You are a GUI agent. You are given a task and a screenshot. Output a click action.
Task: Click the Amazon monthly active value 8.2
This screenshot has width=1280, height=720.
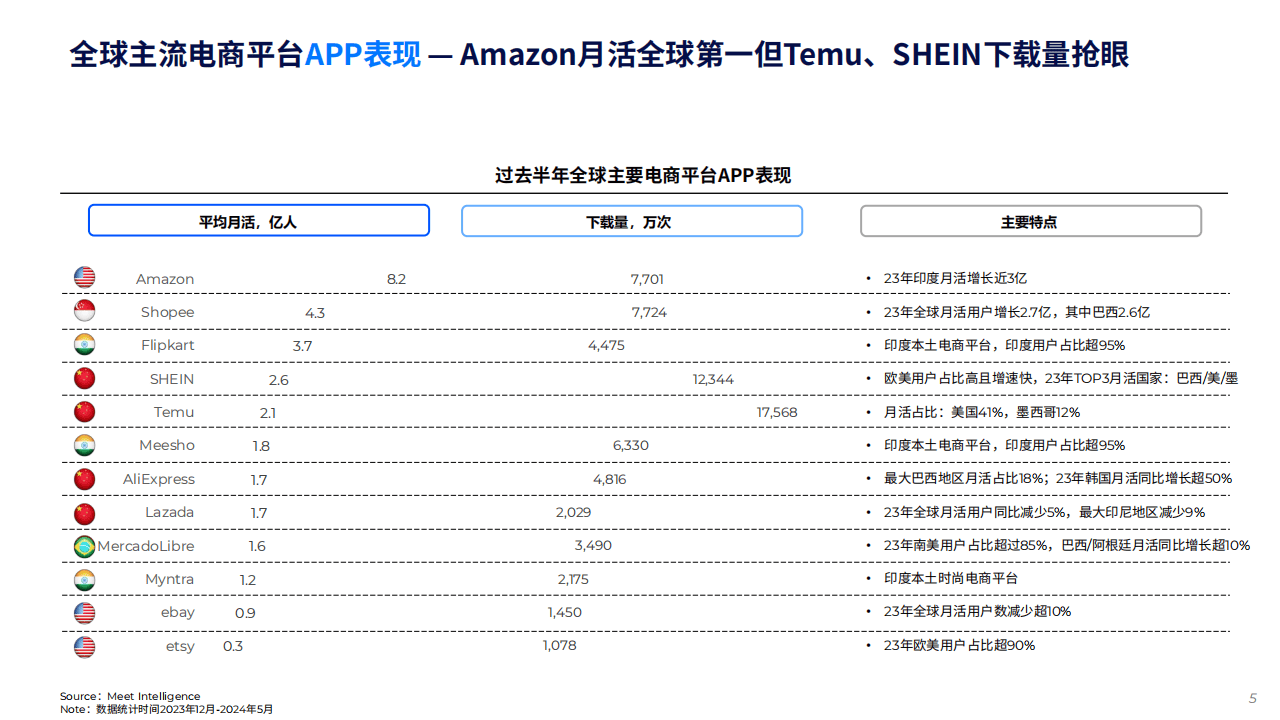click(397, 279)
